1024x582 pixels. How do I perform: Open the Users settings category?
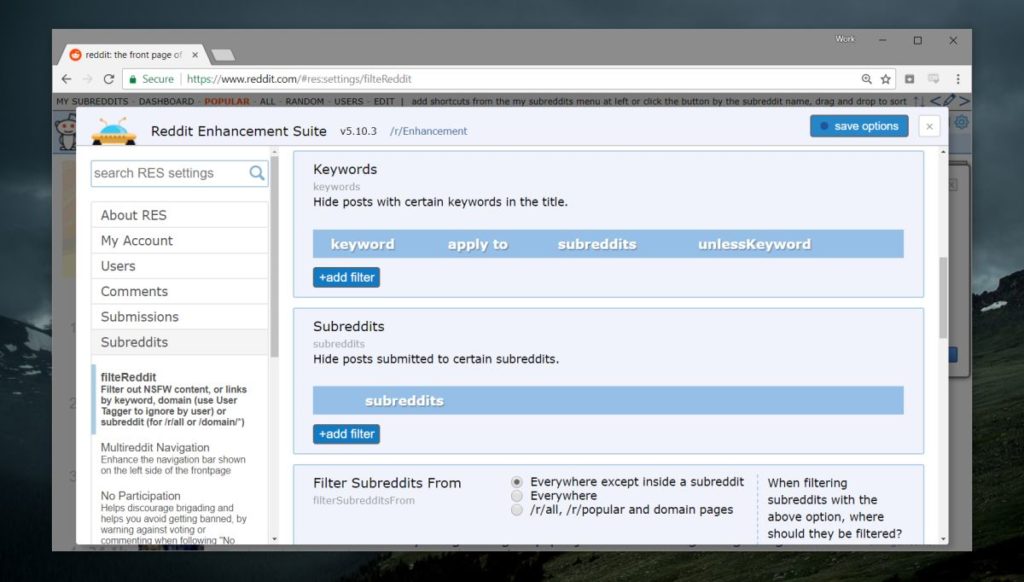180,266
